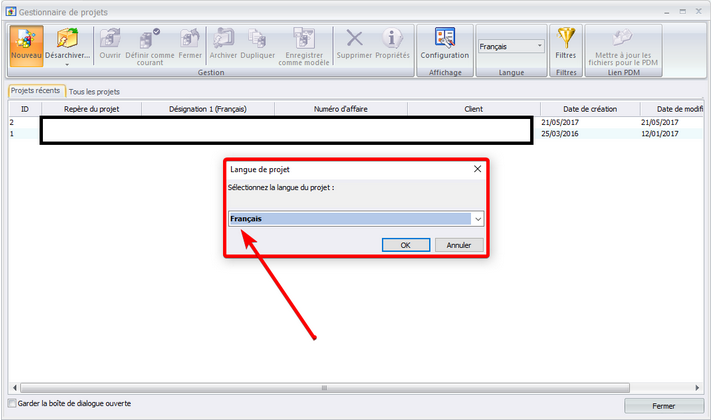Click the scroll left arrow
The image size is (713, 420).
(15, 388)
